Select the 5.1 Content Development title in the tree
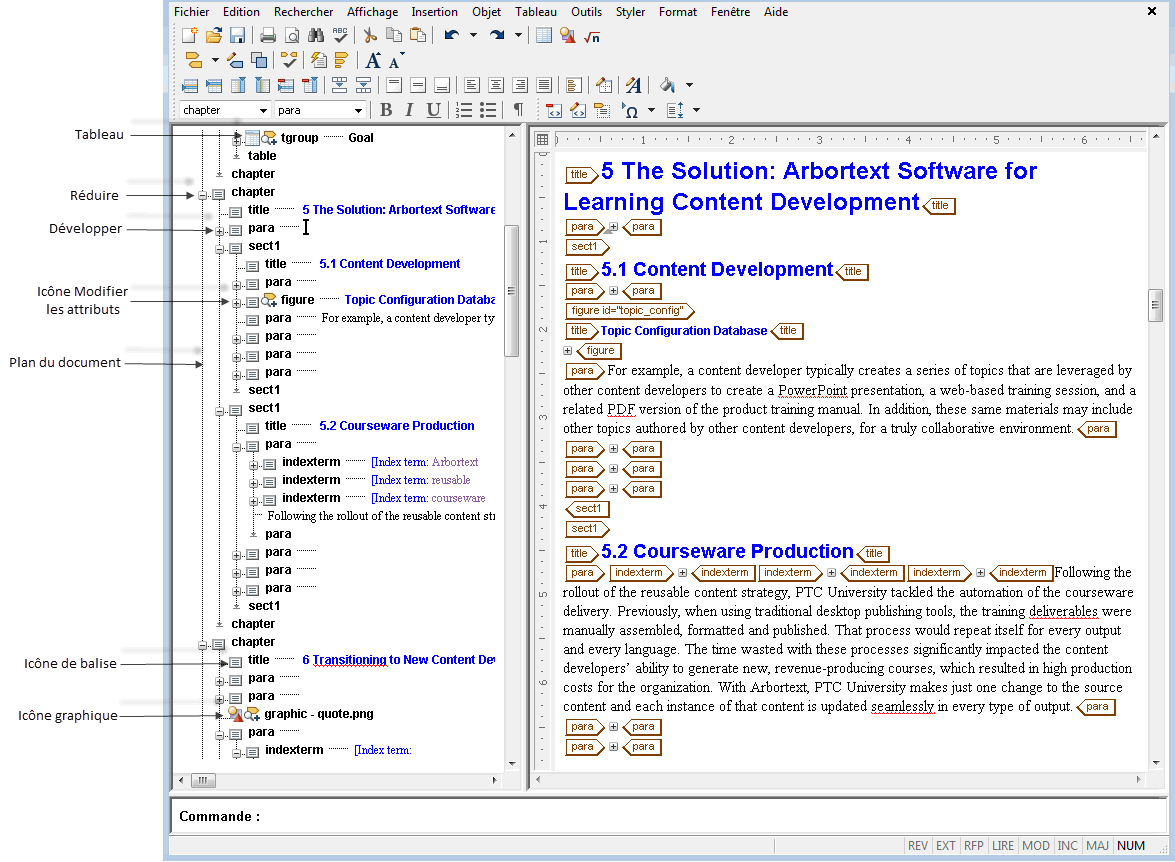Screen dimensions: 1175x862 coord(390,264)
